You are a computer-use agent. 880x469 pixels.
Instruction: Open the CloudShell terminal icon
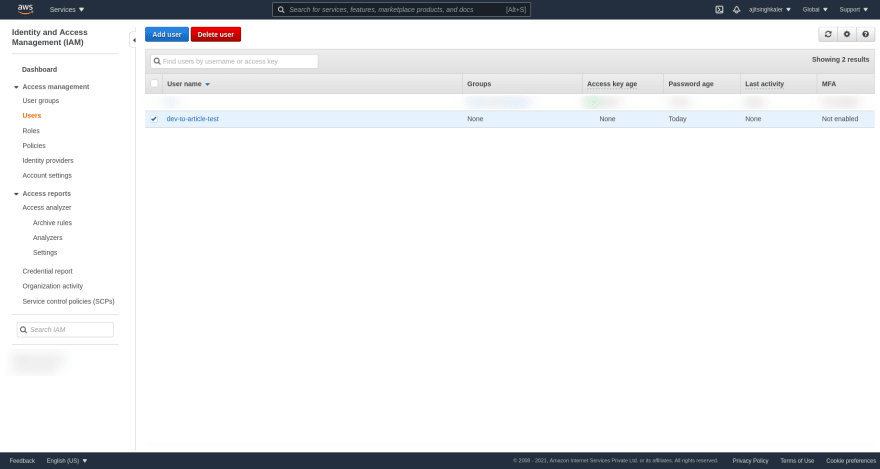click(x=719, y=10)
